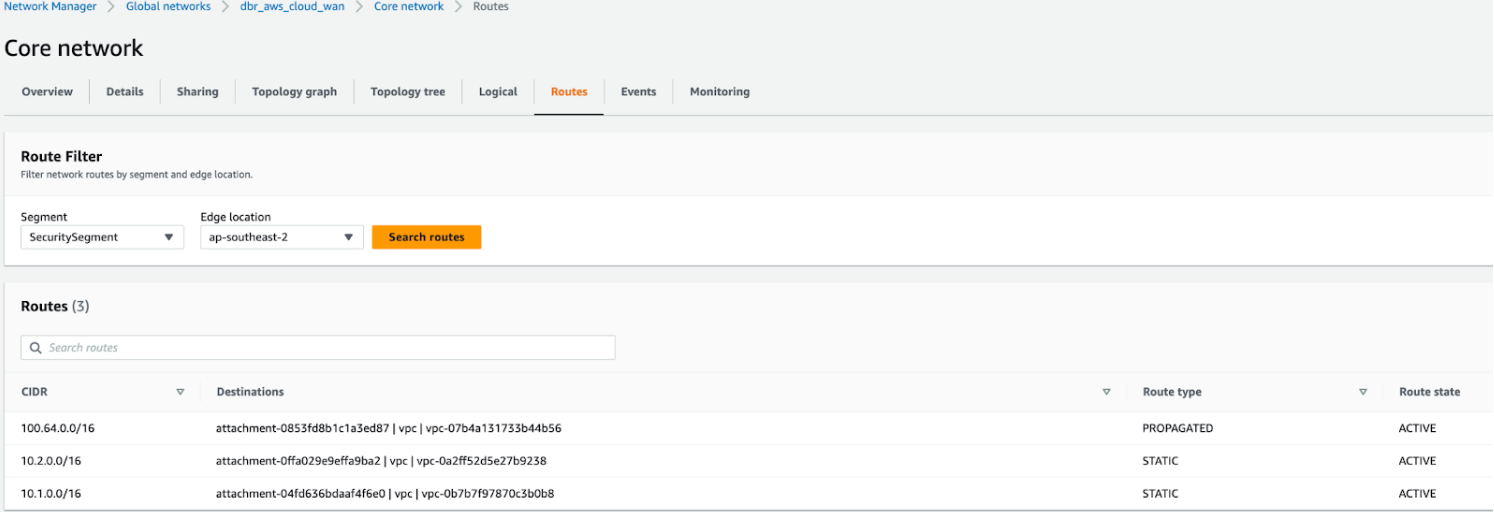
Task: Switch to the Logical tab
Action: (498, 92)
